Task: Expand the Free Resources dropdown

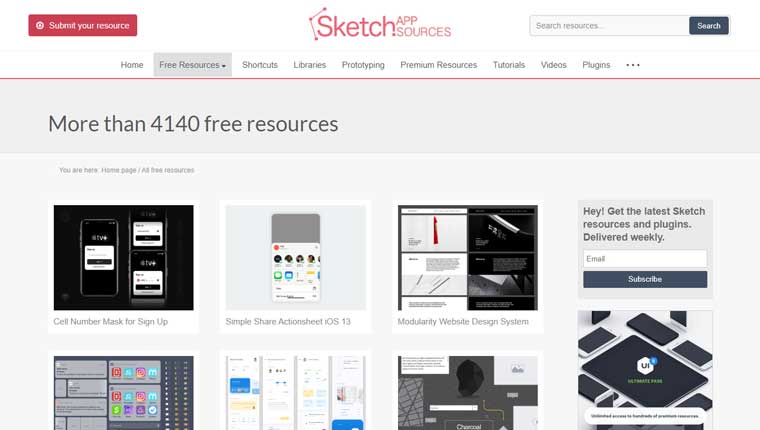Action: 192,65
